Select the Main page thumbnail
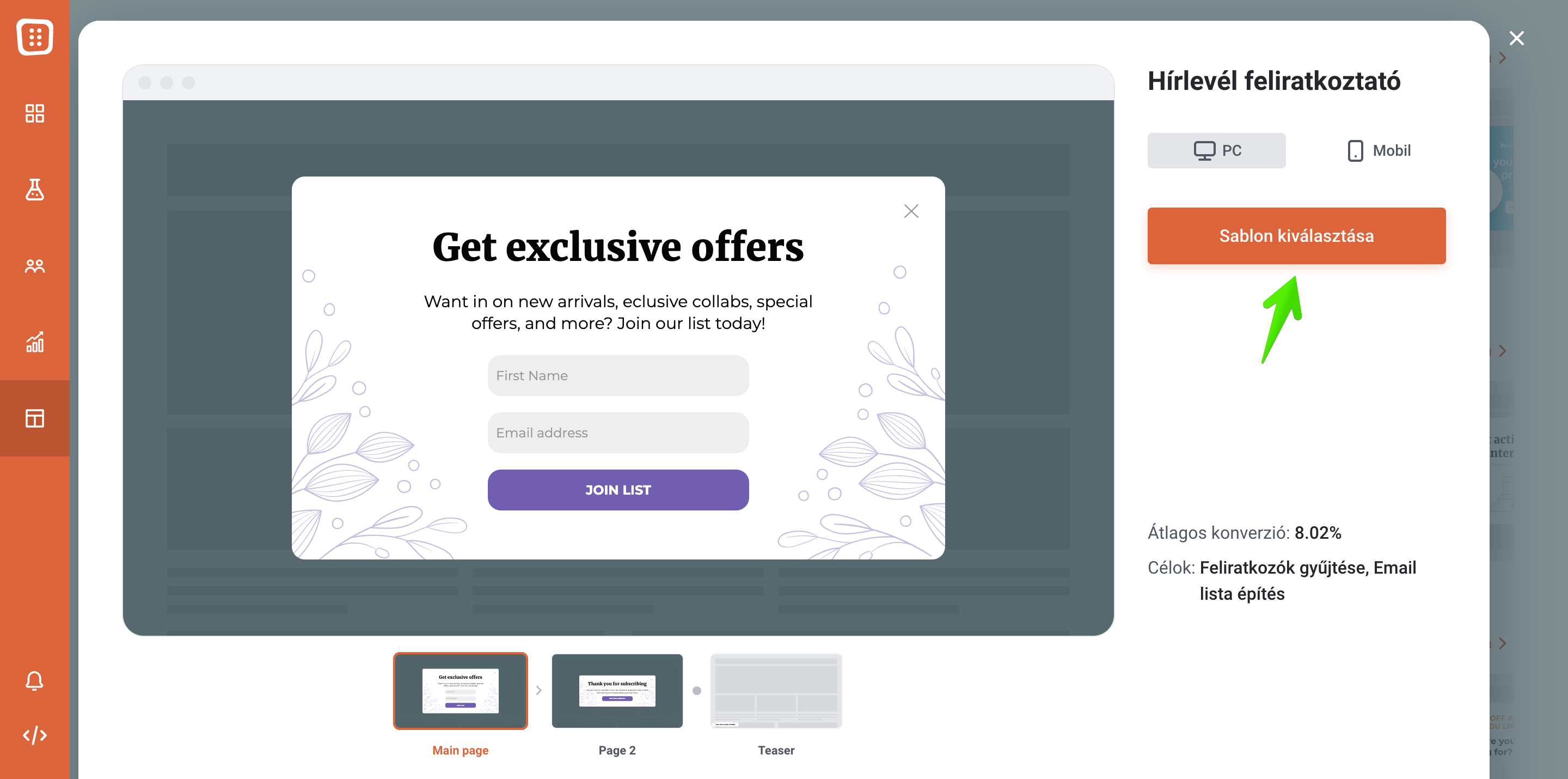 tap(460, 691)
